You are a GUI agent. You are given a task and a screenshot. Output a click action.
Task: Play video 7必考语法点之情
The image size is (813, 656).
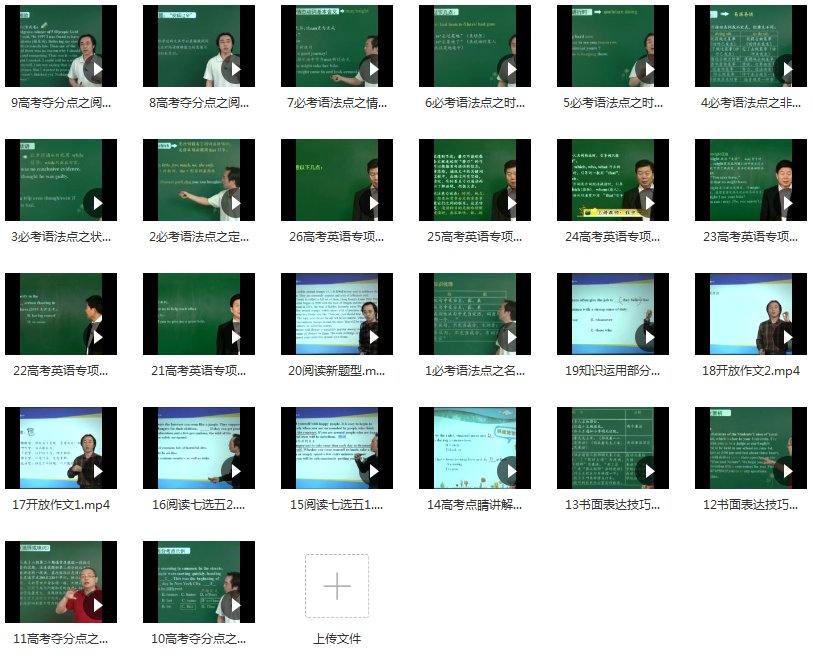[372, 70]
